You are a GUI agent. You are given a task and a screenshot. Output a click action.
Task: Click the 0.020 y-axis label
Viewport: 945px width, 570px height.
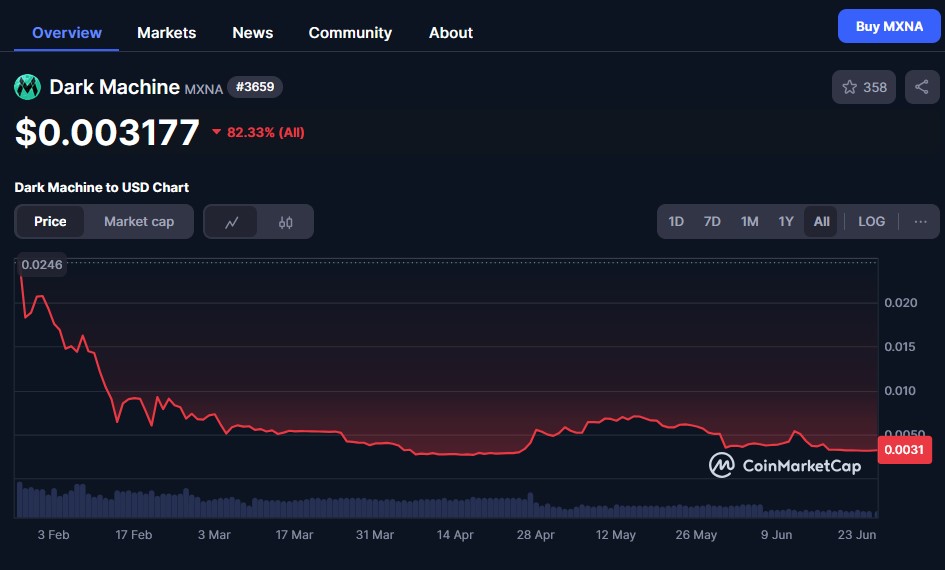[900, 302]
